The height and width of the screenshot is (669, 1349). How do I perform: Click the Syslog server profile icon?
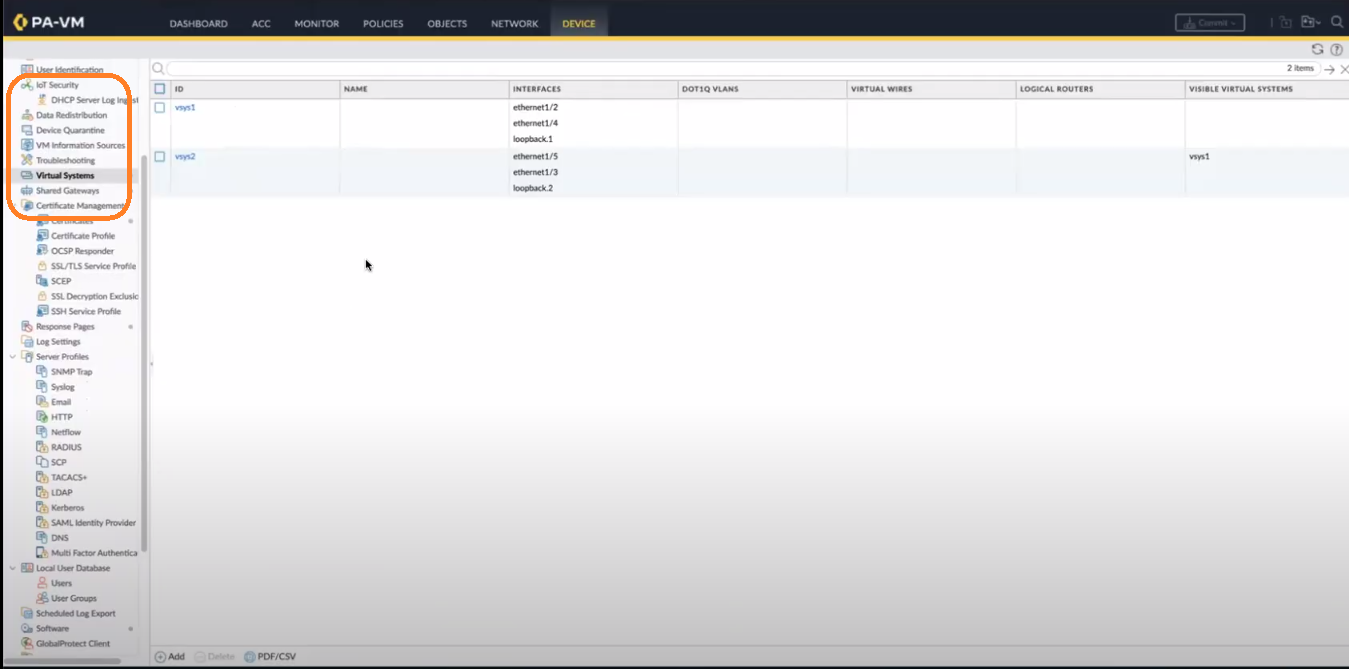tap(42, 386)
